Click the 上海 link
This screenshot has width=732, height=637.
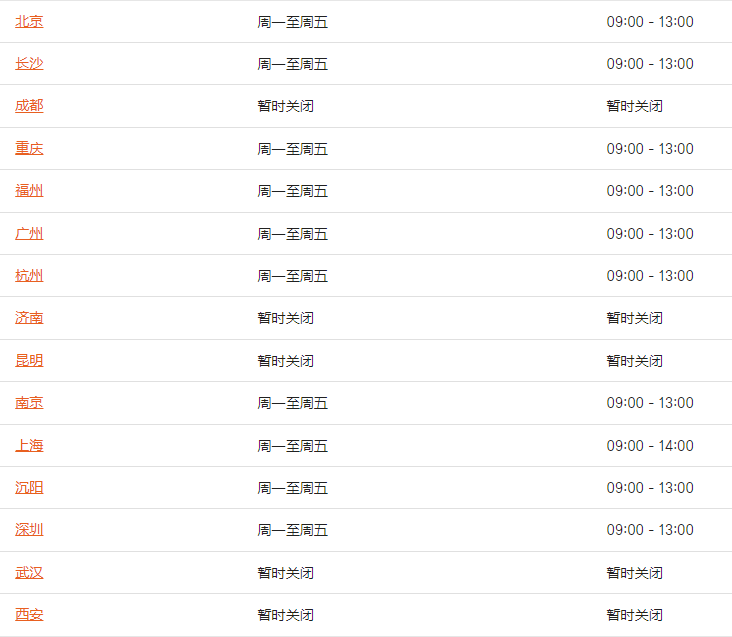(29, 446)
